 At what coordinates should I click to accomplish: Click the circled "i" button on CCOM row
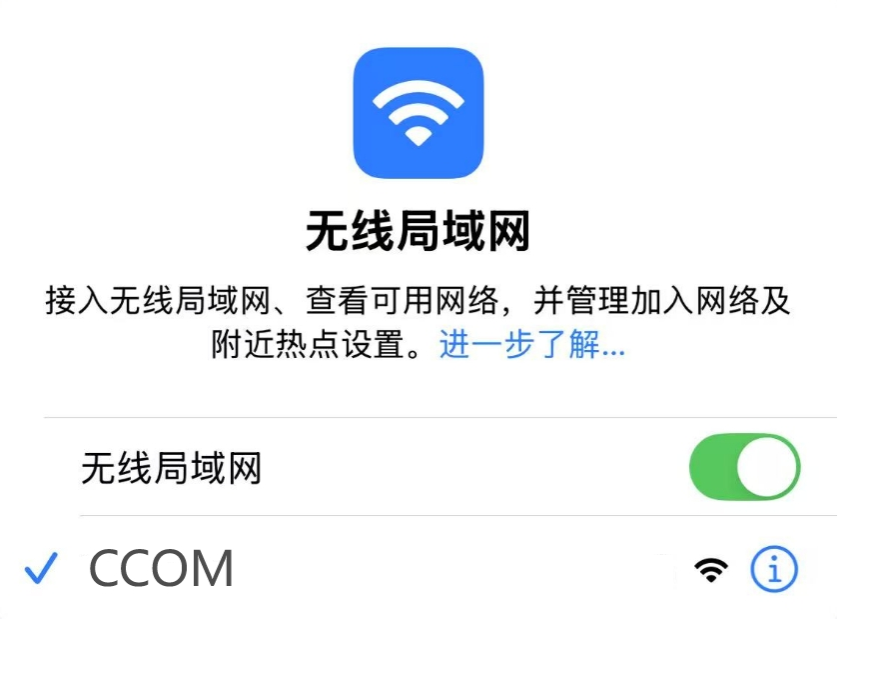point(774,569)
